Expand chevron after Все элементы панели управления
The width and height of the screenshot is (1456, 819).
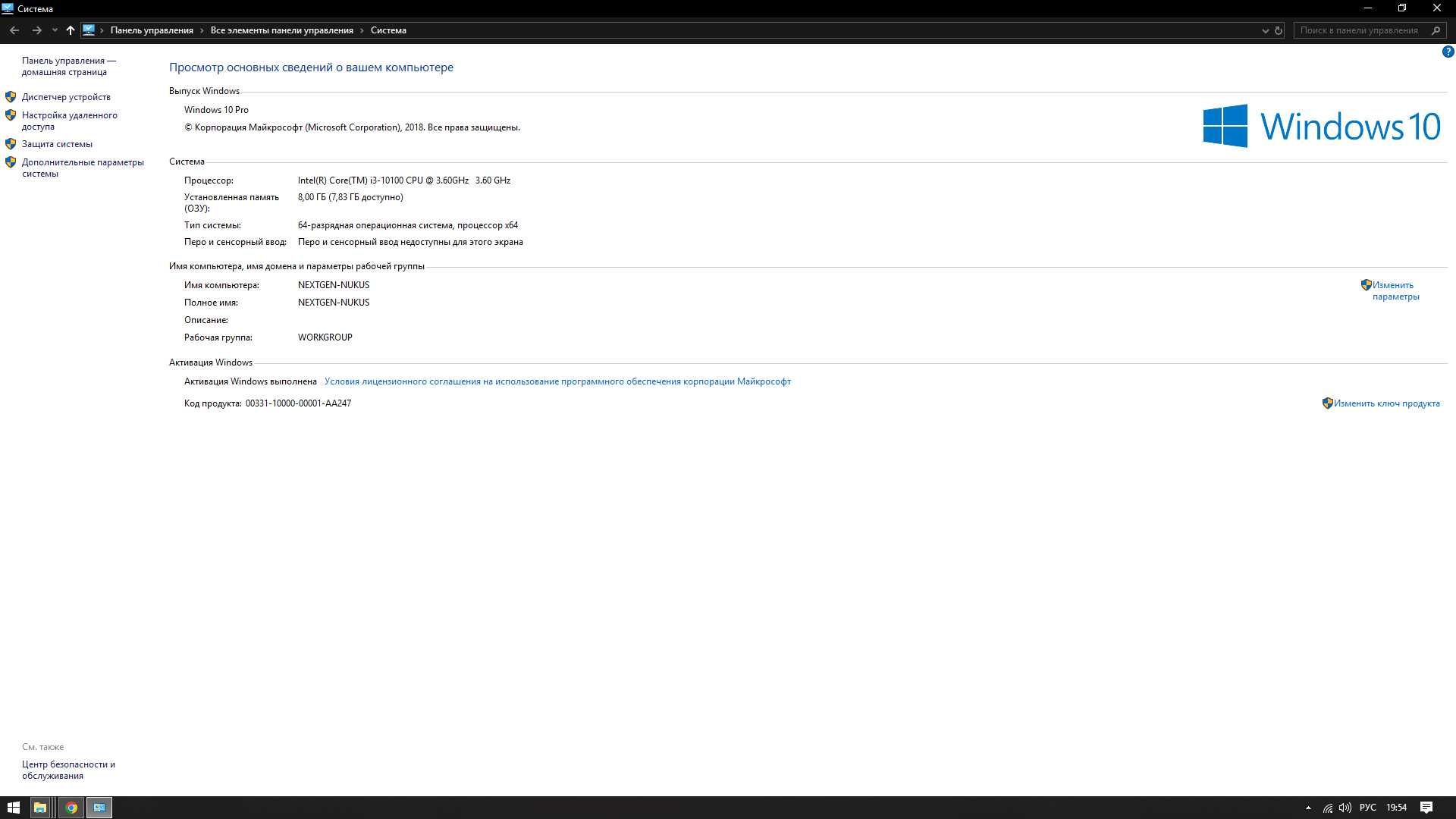point(362,30)
